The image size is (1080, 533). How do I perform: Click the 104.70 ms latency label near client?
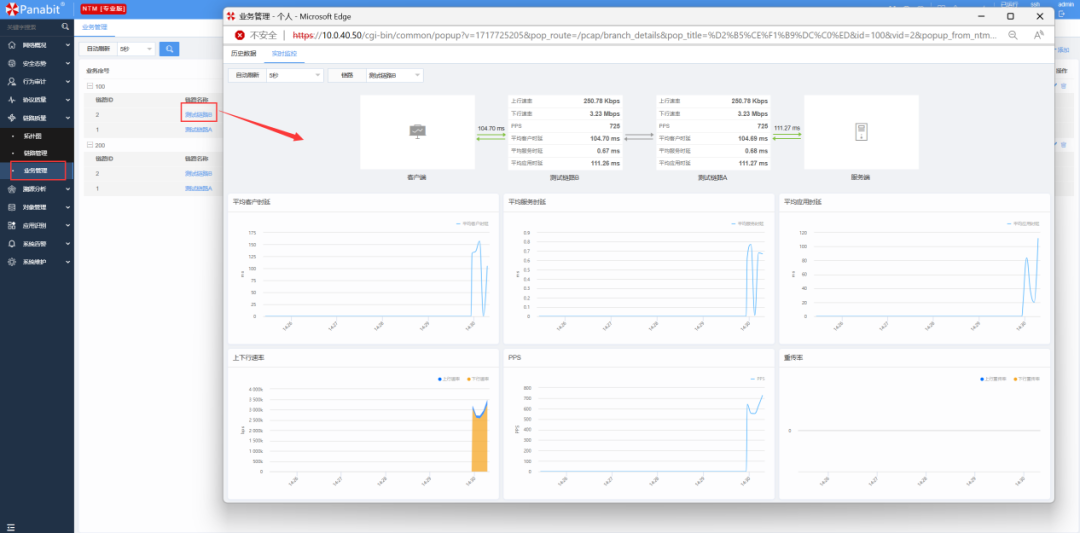491,128
